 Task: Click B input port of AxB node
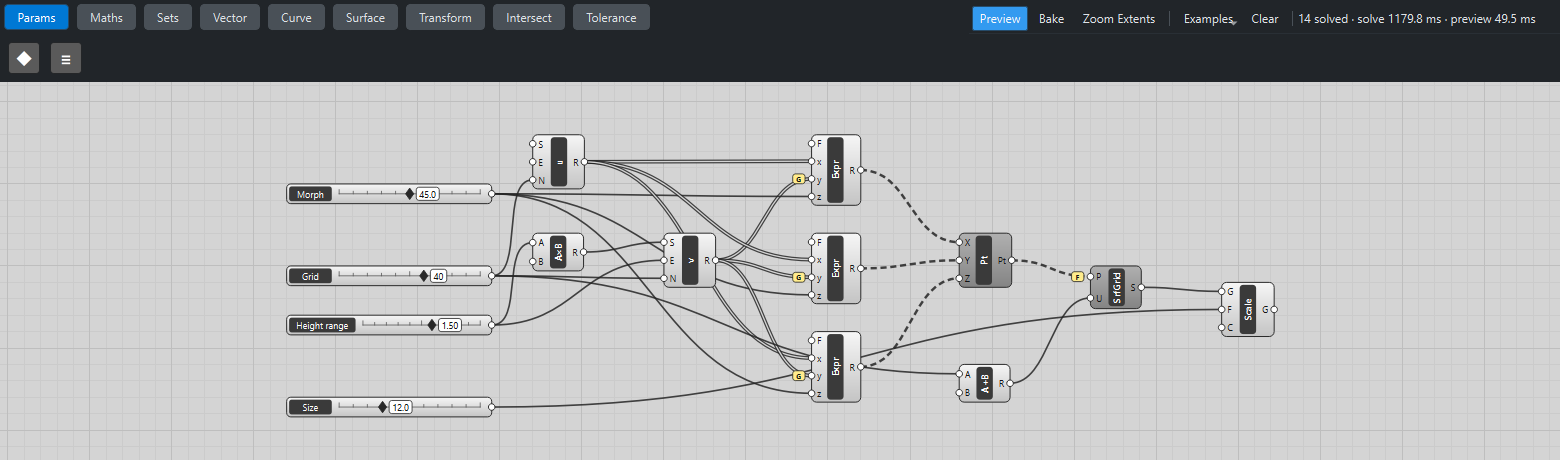pos(532,262)
